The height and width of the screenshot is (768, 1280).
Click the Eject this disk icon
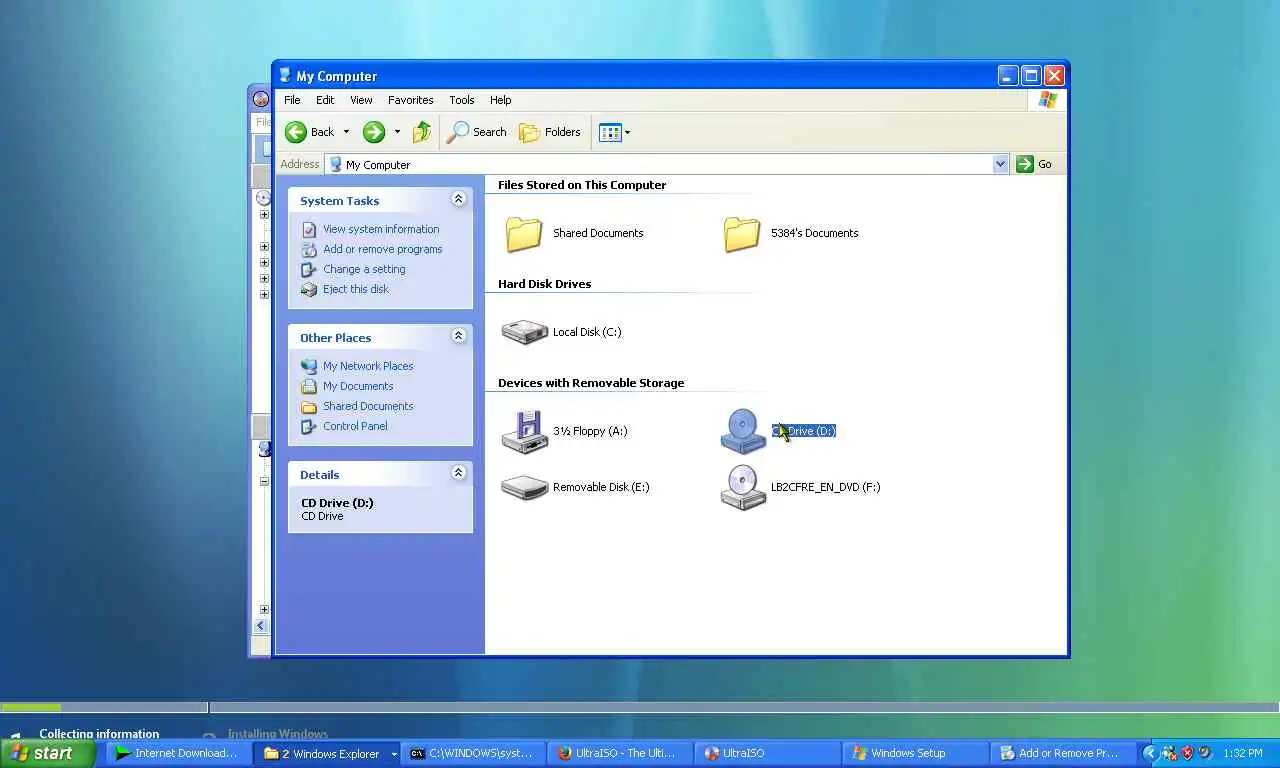click(x=309, y=289)
